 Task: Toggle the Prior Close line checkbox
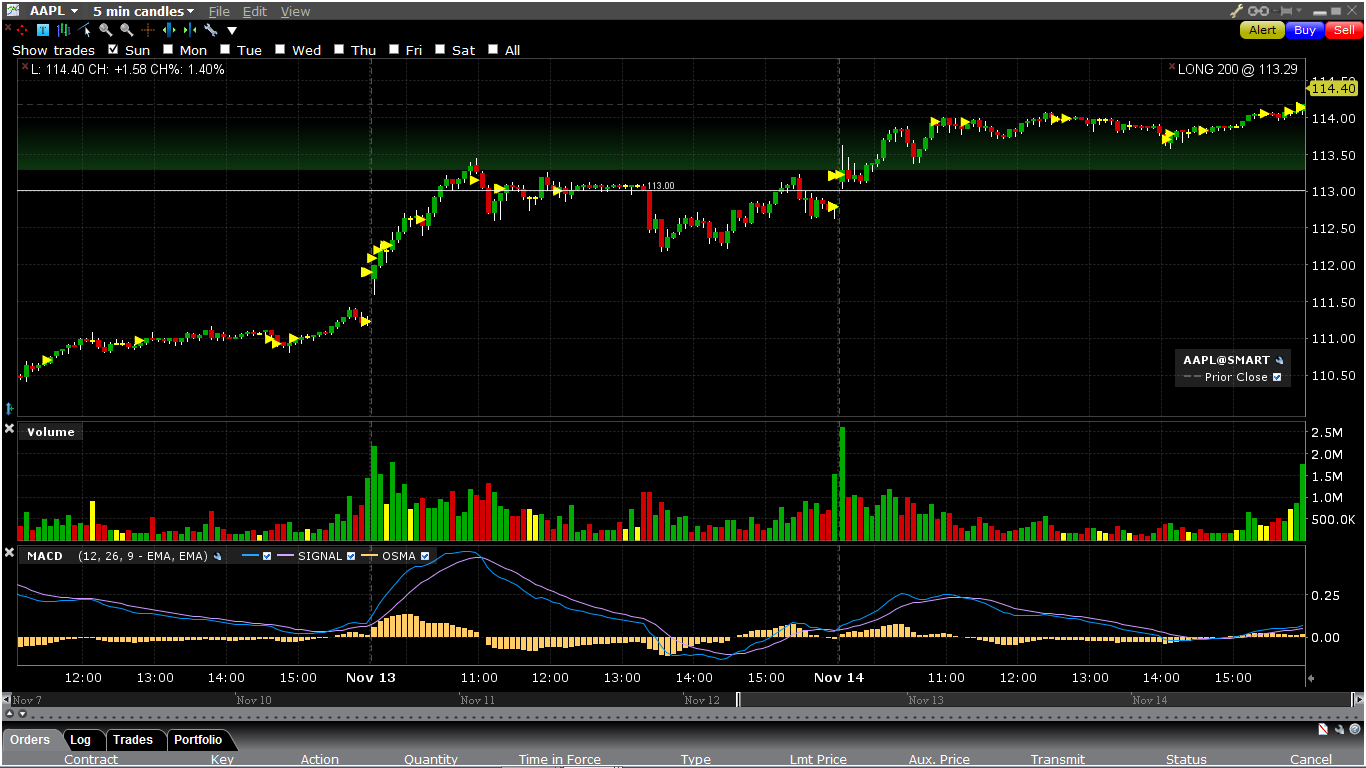click(x=1277, y=377)
